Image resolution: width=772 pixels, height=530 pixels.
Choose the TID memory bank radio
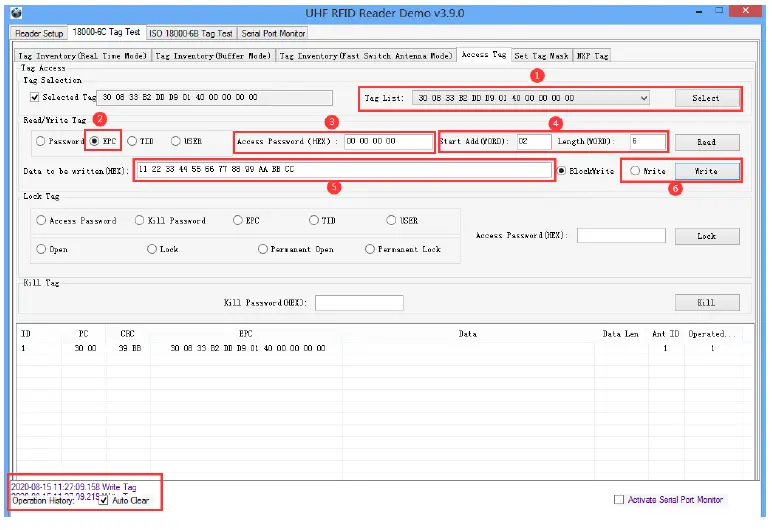132,141
